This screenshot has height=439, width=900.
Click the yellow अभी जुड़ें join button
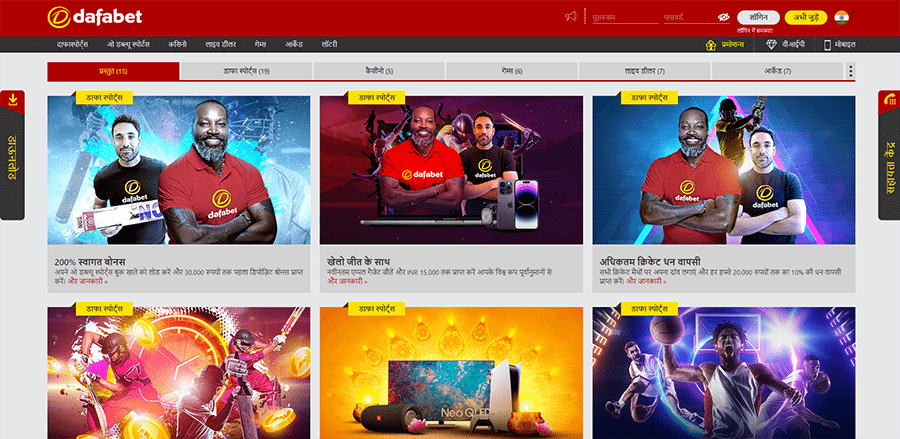point(806,17)
